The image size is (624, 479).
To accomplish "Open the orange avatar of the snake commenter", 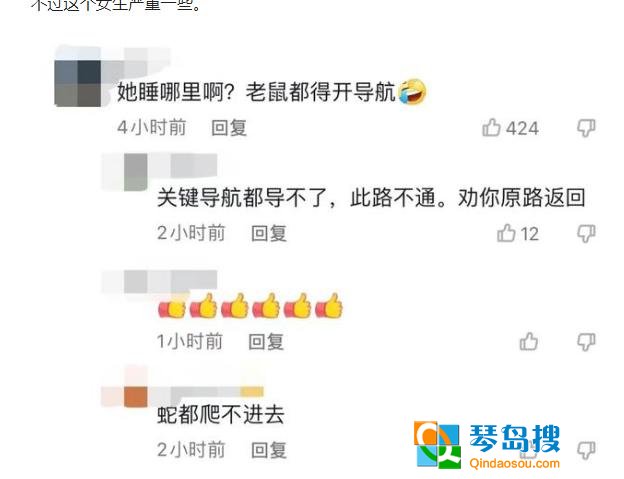I will [x=136, y=397].
